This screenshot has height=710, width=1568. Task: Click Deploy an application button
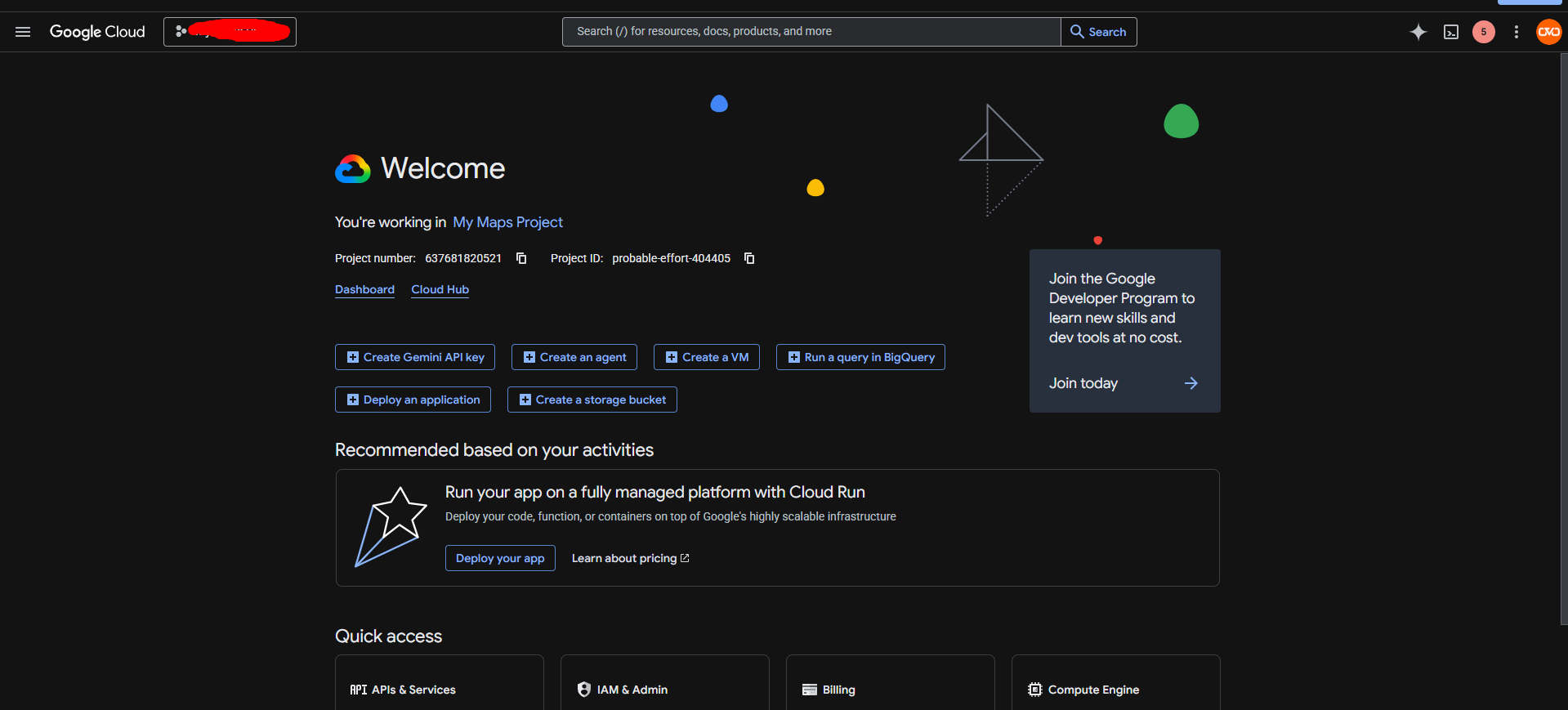coord(413,400)
